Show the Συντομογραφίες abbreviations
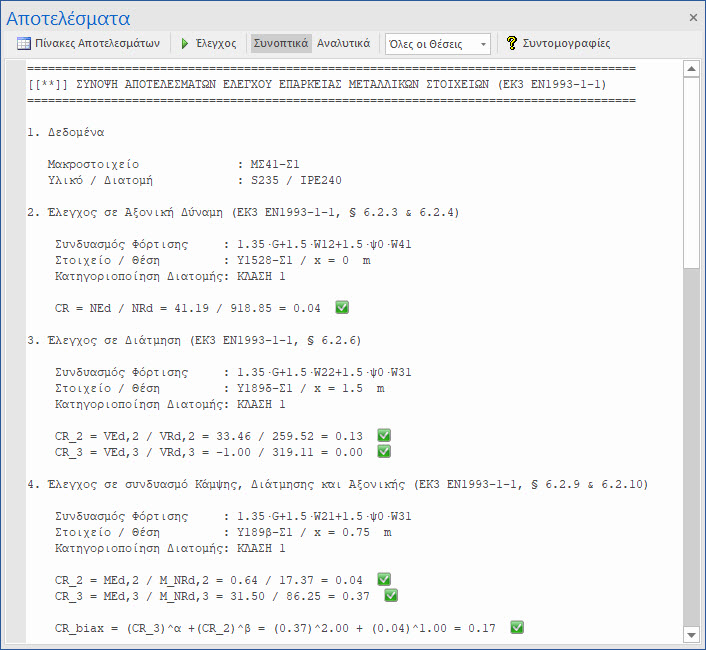 [x=566, y=44]
